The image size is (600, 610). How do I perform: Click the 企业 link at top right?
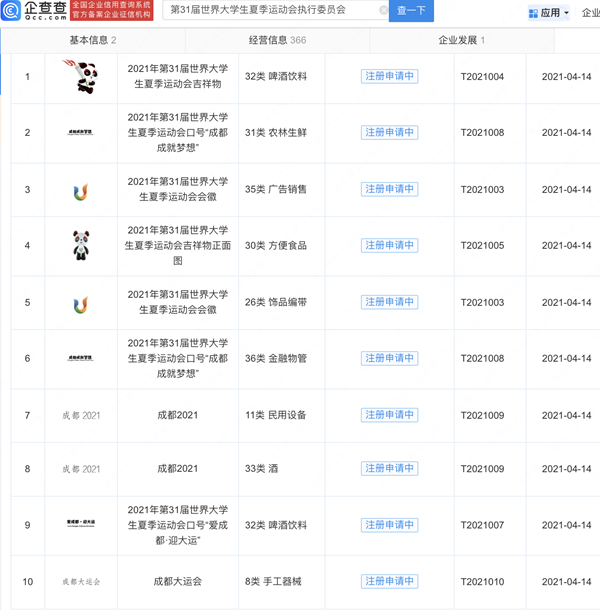[x=590, y=13]
